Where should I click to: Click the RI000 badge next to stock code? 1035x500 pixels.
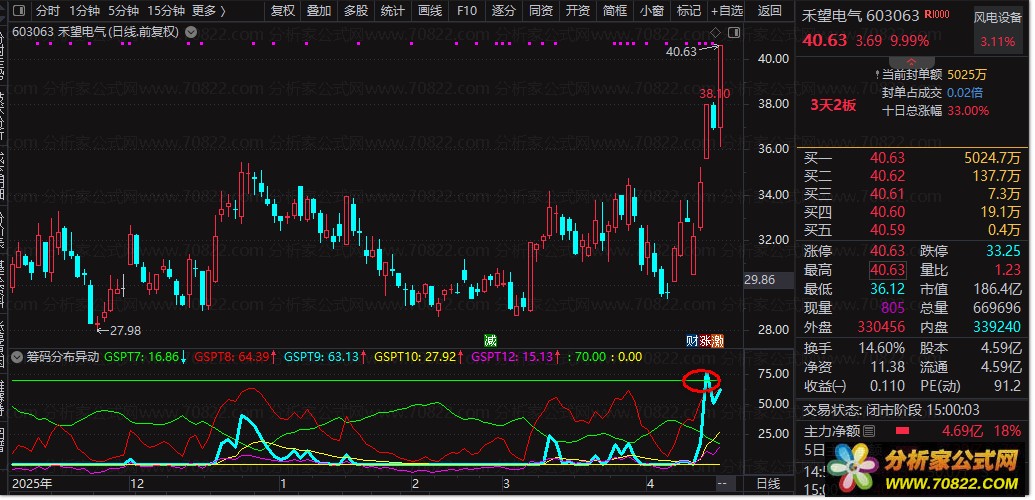937,15
